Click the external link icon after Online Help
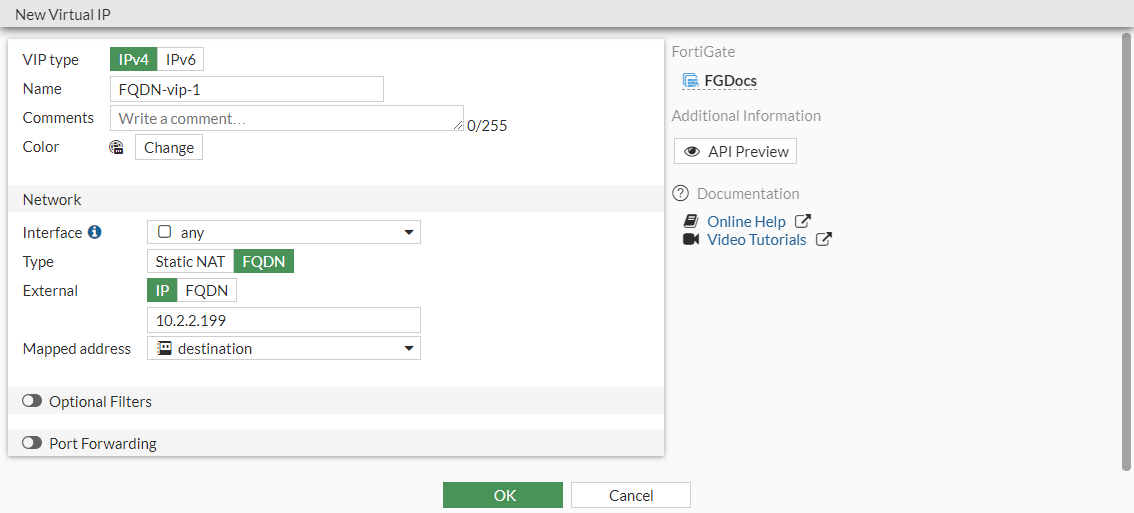1134x513 pixels. [802, 221]
